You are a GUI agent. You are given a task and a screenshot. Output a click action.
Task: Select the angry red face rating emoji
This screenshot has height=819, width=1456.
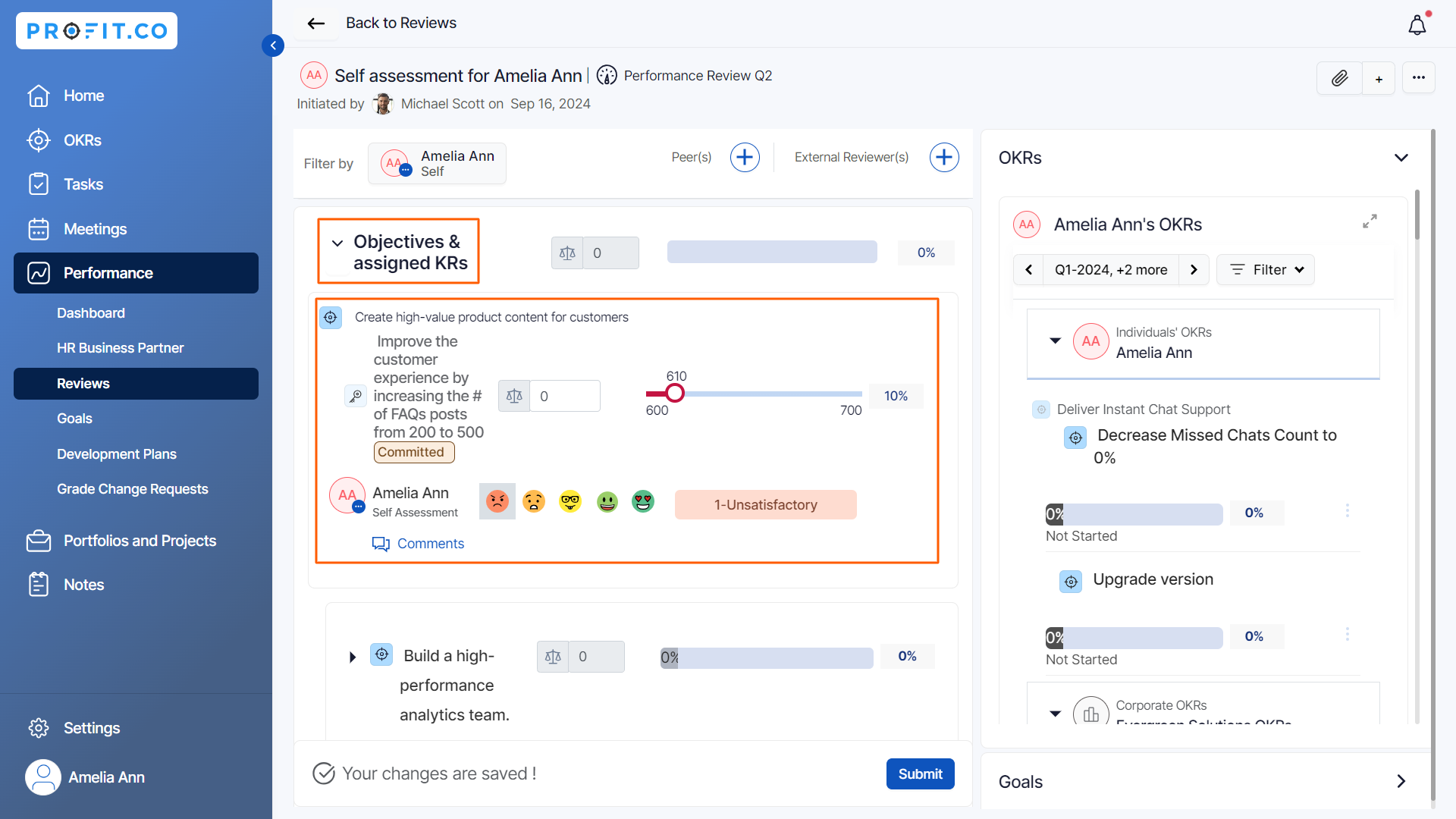(497, 501)
